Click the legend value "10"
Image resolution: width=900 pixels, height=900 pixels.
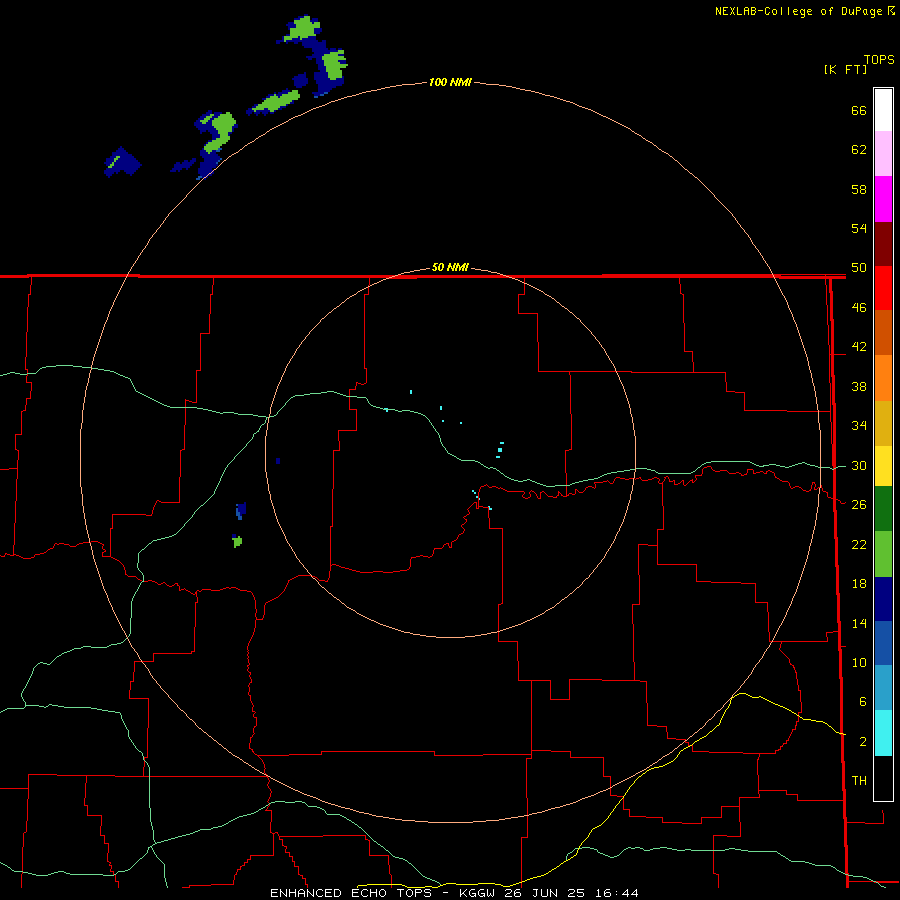tap(859, 663)
